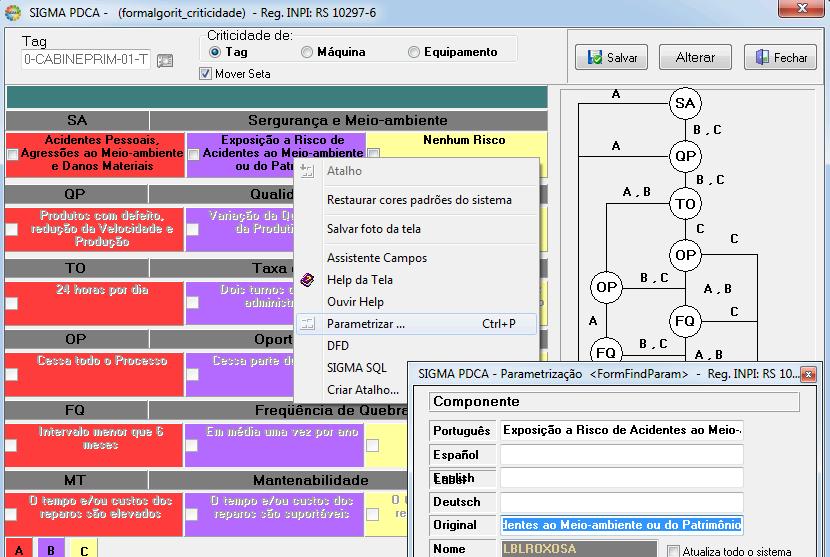830x557 pixels.
Task: Select Ouvir Help in the context menu
Action: tap(355, 302)
